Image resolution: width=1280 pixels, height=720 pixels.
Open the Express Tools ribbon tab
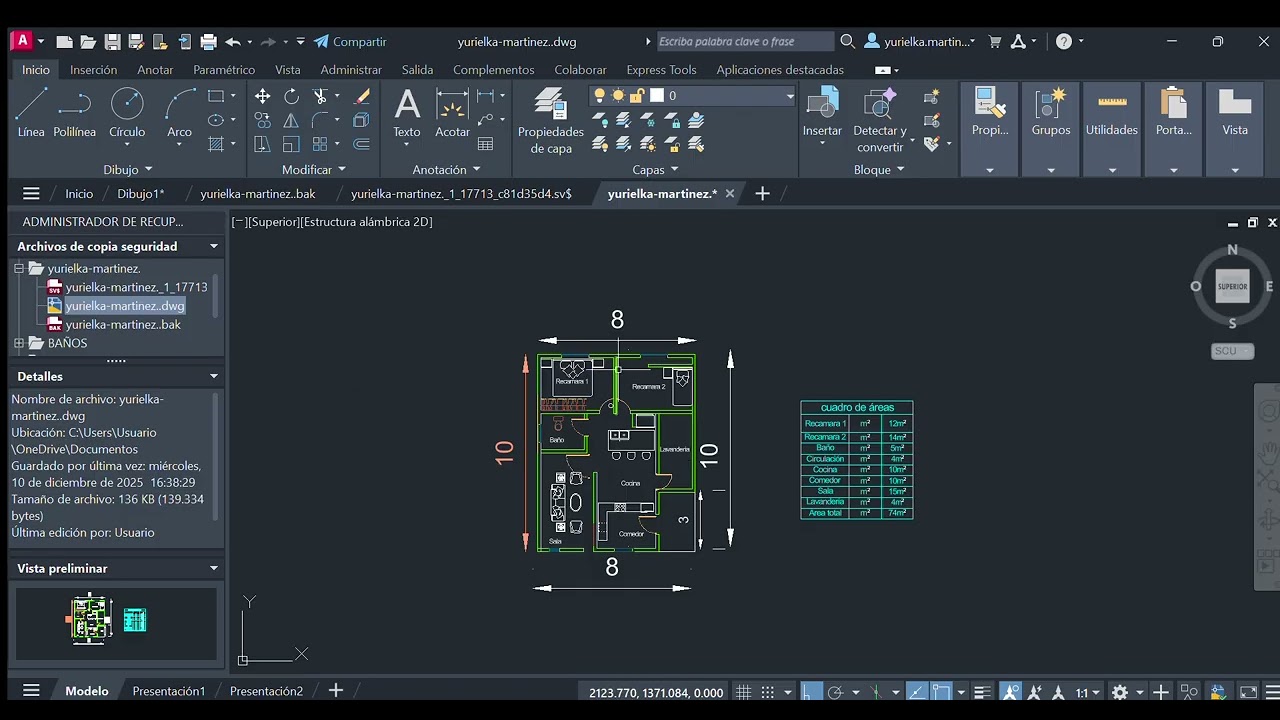661,70
